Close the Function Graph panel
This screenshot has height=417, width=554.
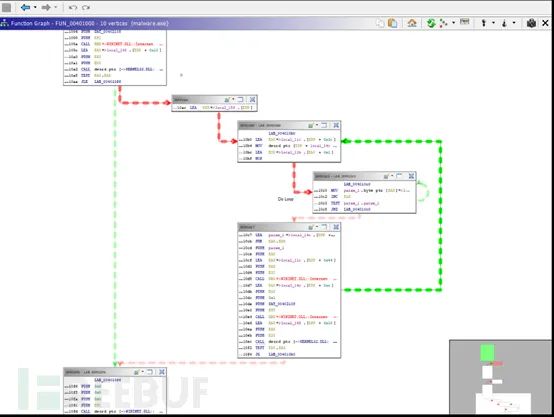(x=545, y=23)
